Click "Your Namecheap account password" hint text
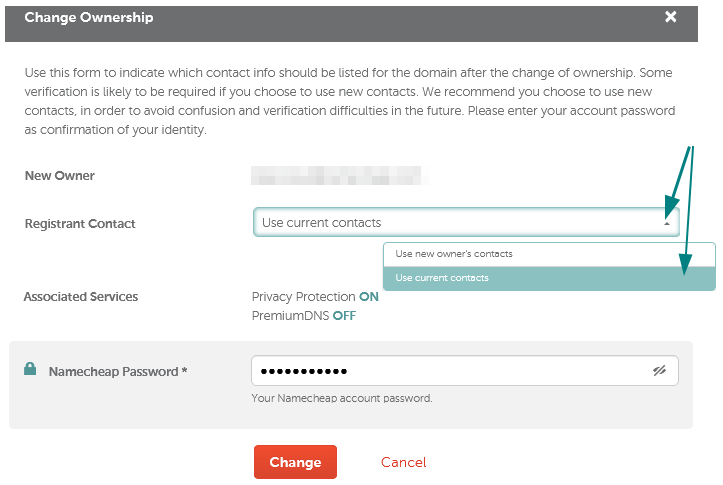723x485 pixels. pos(342,398)
